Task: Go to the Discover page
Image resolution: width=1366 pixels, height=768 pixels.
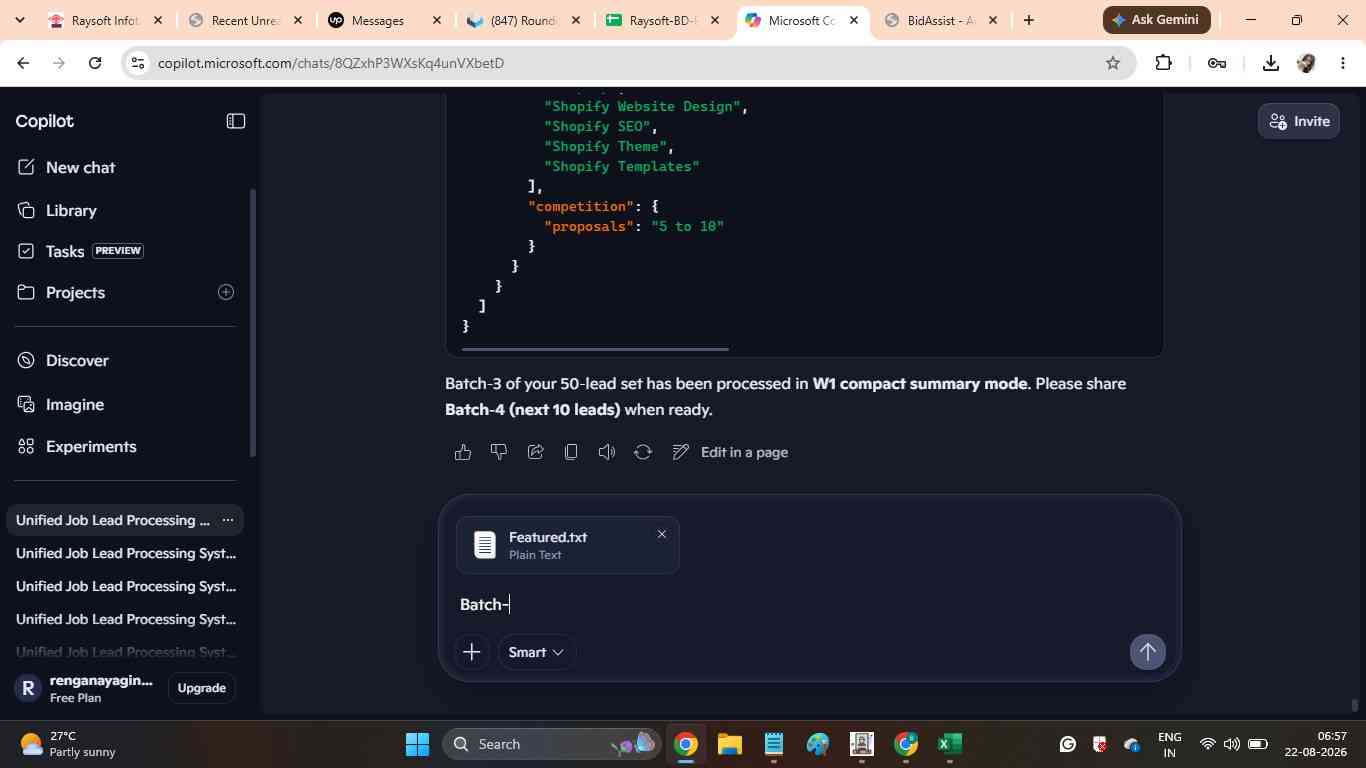Action: (77, 361)
